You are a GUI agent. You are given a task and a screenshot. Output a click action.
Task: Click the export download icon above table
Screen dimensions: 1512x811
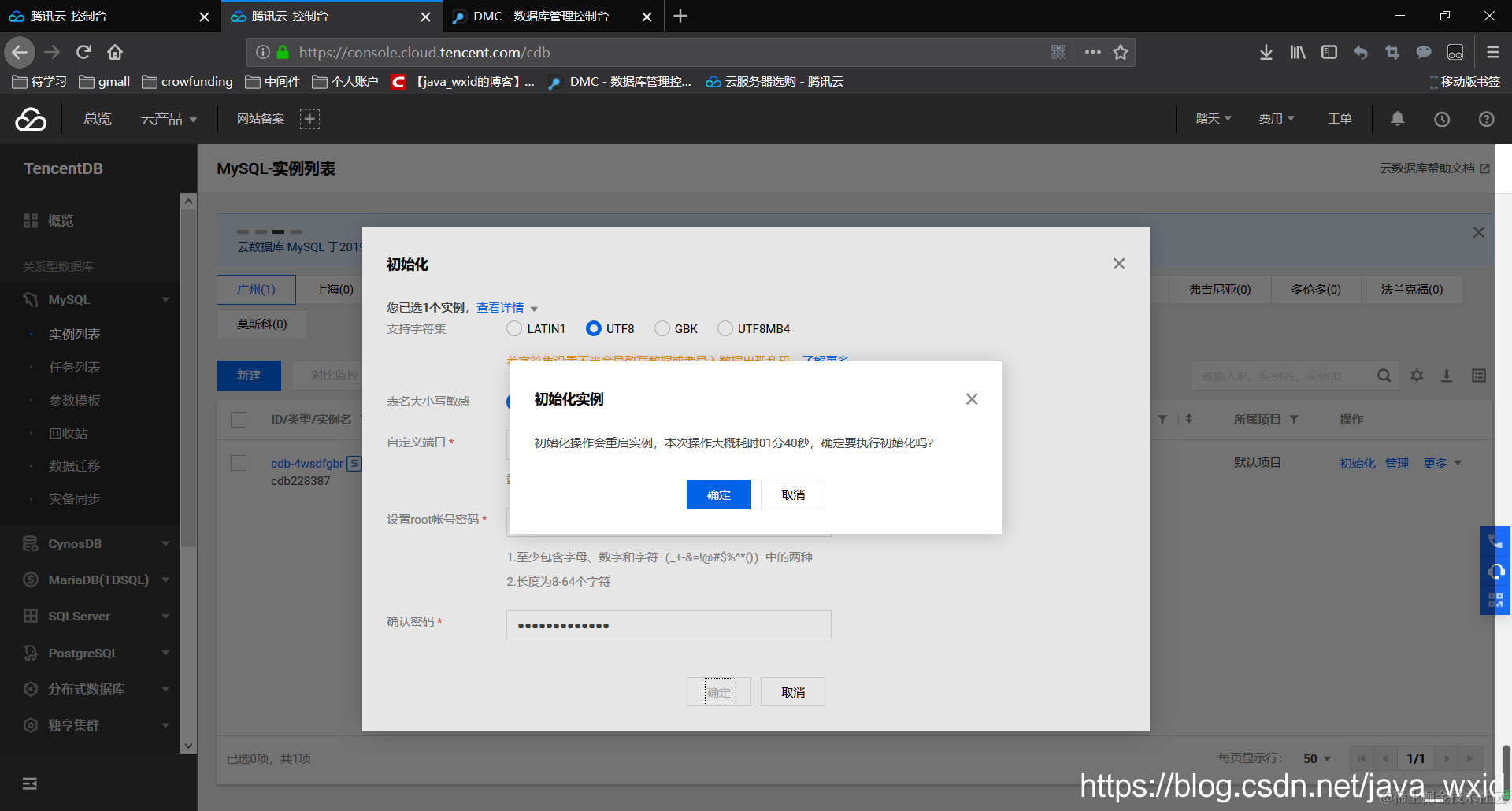coord(1447,376)
